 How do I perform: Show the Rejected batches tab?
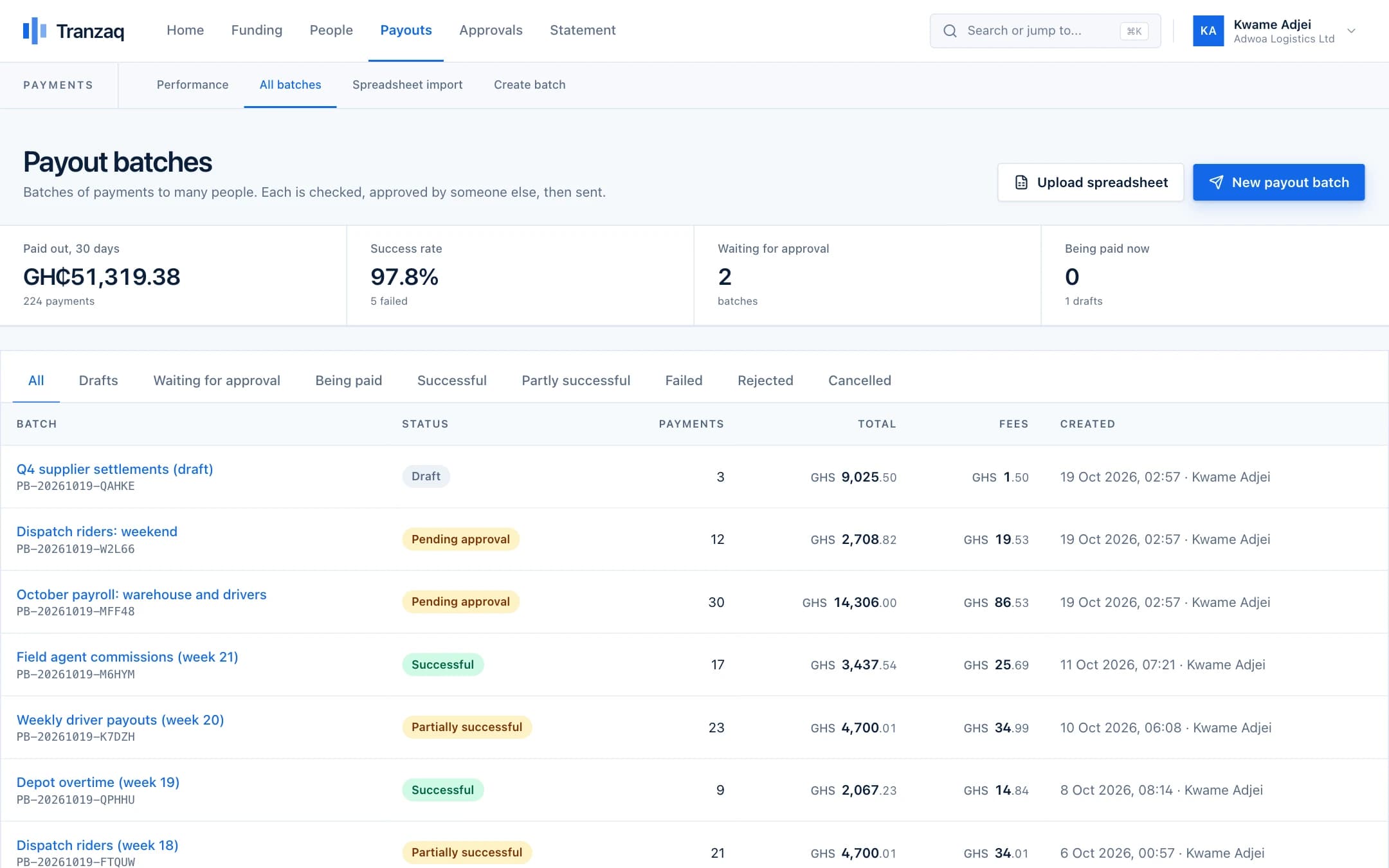pos(765,381)
